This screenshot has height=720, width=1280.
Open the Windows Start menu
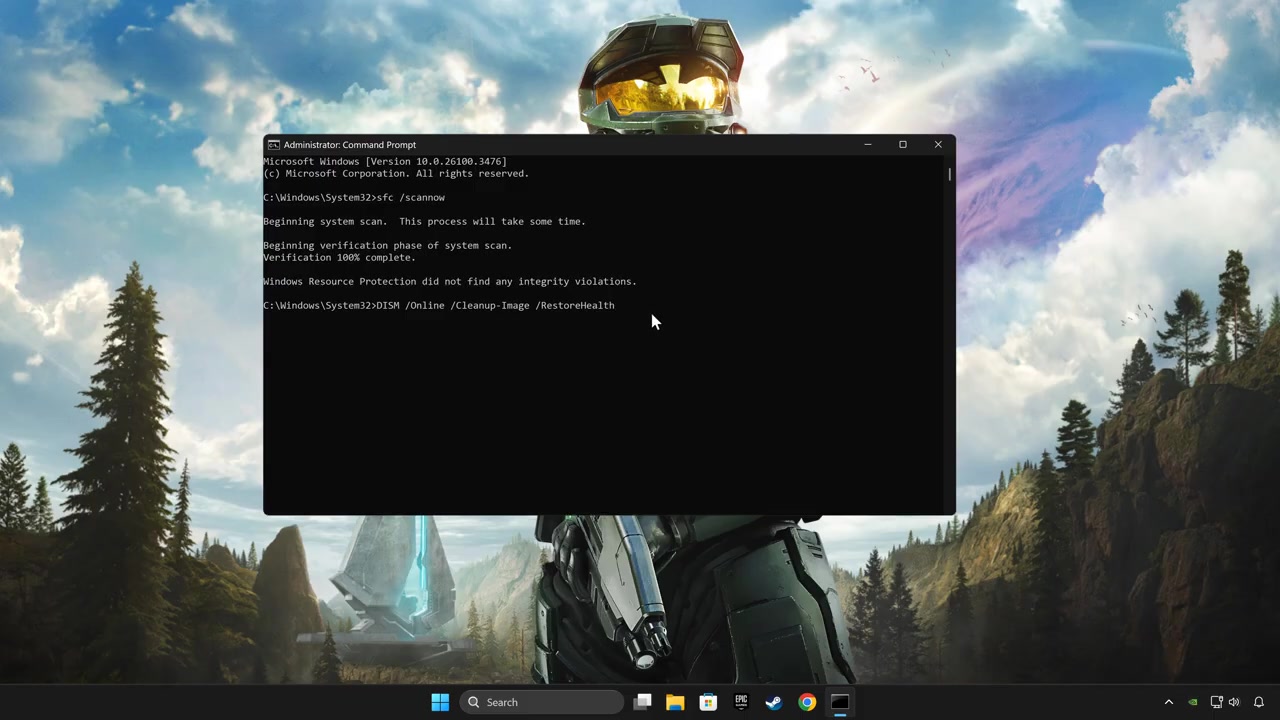pos(440,702)
